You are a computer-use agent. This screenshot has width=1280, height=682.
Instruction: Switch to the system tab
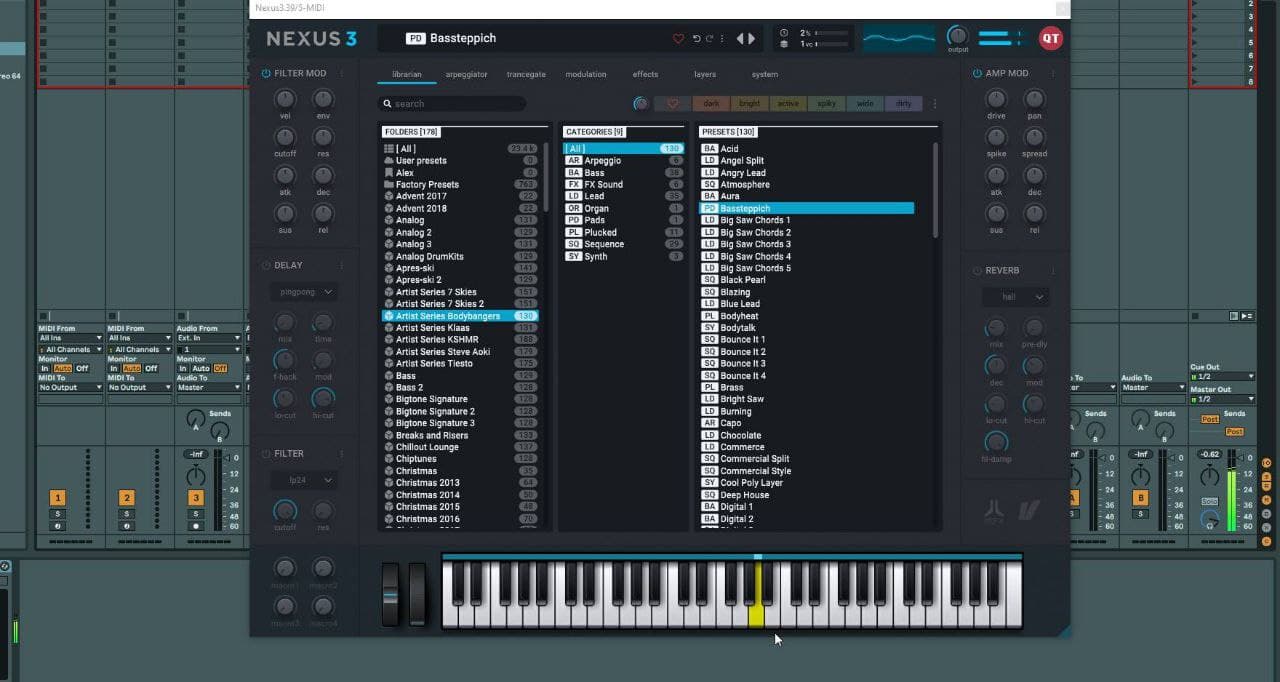click(x=765, y=74)
